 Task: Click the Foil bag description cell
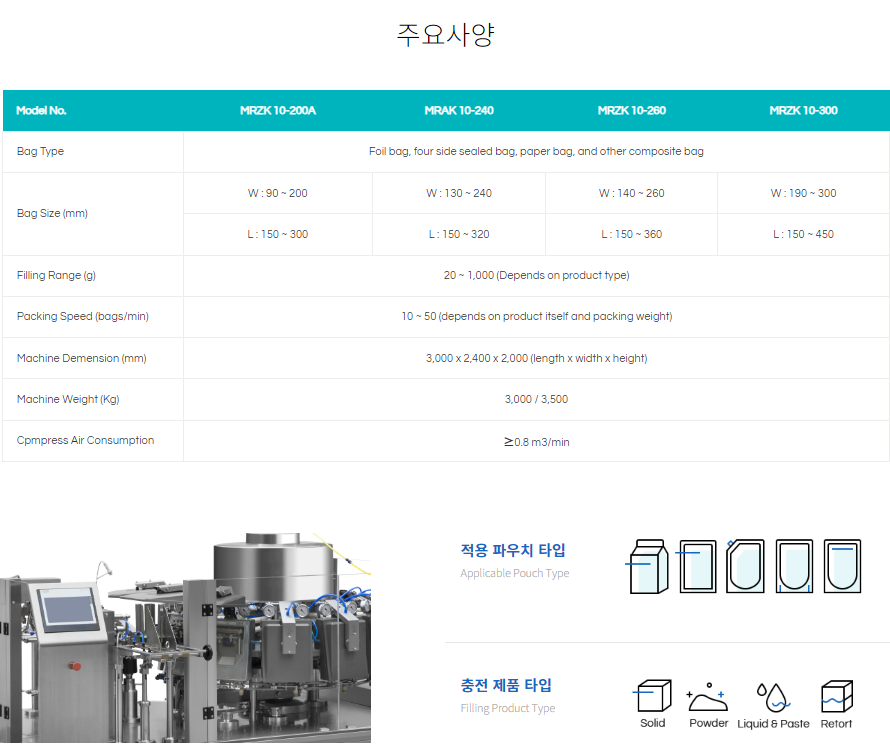(x=536, y=152)
